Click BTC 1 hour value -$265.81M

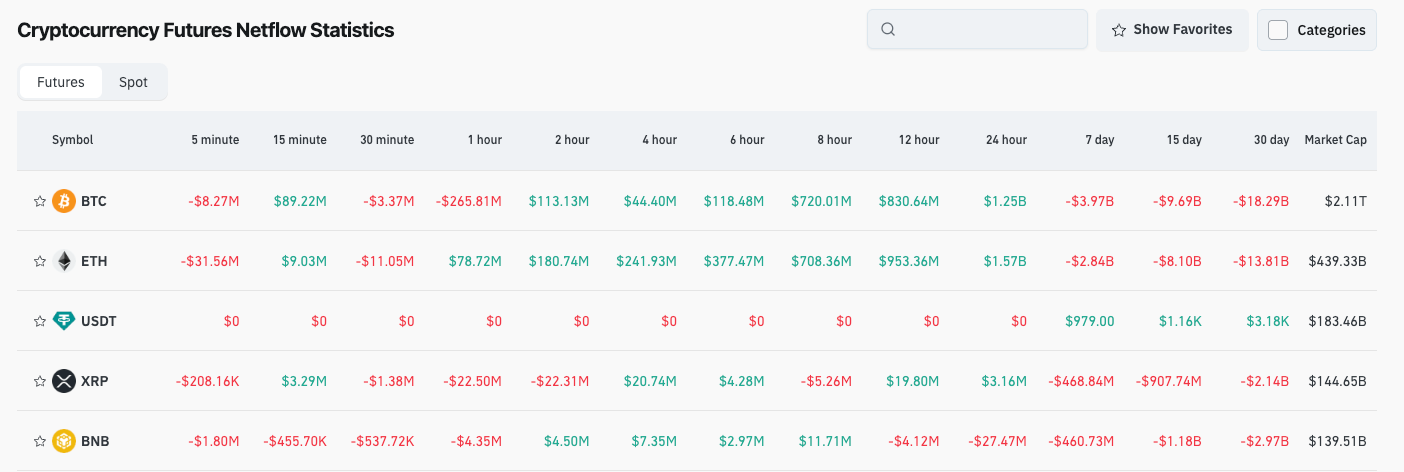469,201
